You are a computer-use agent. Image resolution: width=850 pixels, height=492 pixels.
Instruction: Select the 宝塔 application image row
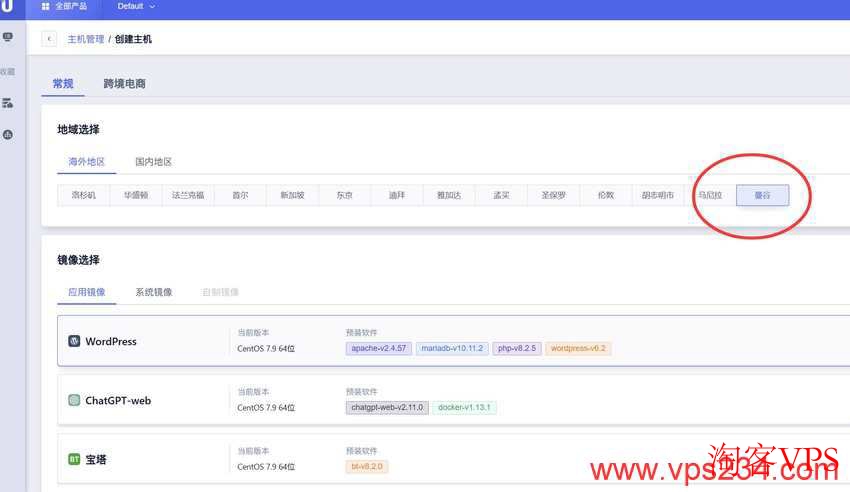point(454,459)
